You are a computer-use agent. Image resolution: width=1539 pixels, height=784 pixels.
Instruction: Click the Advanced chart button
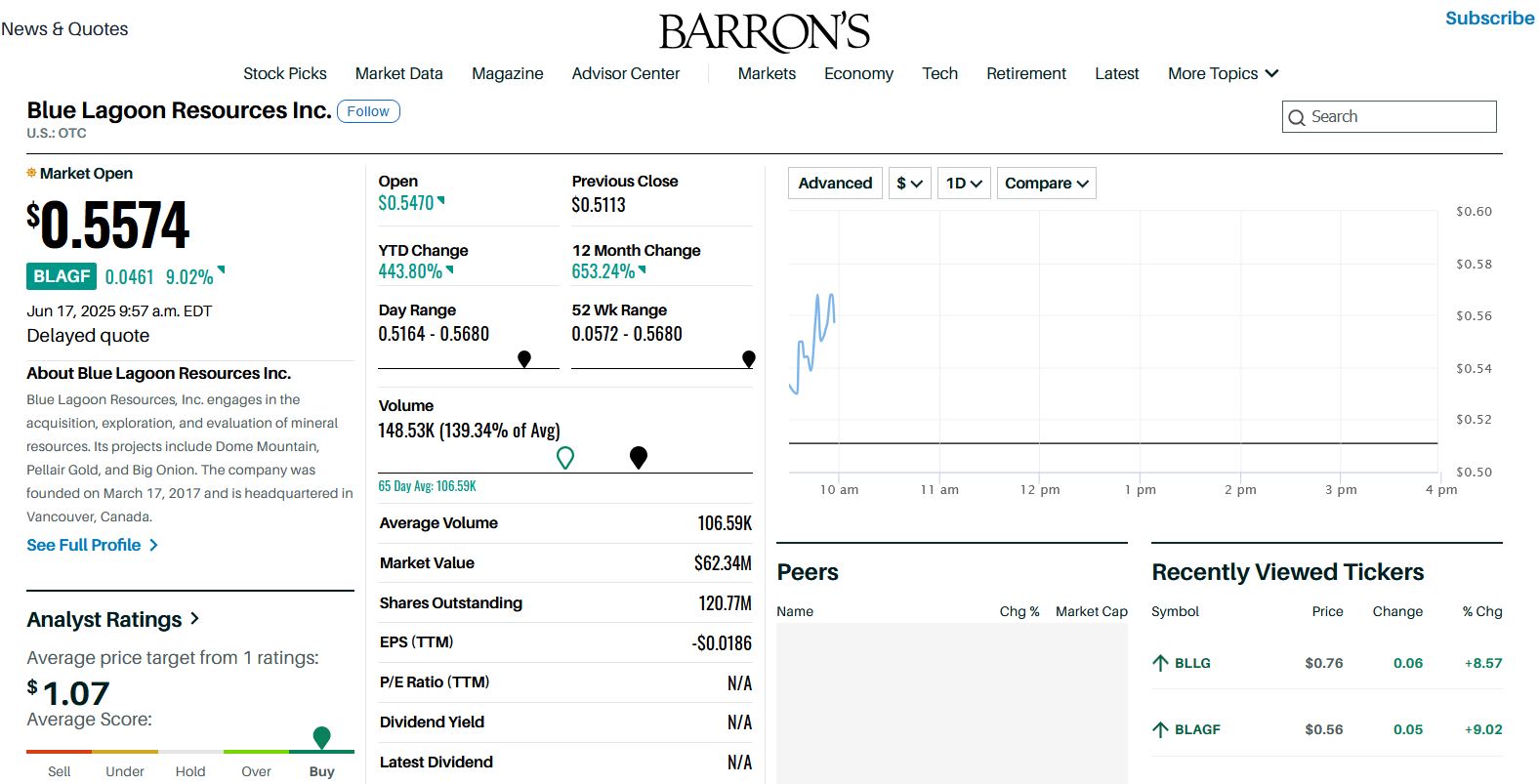pos(835,183)
